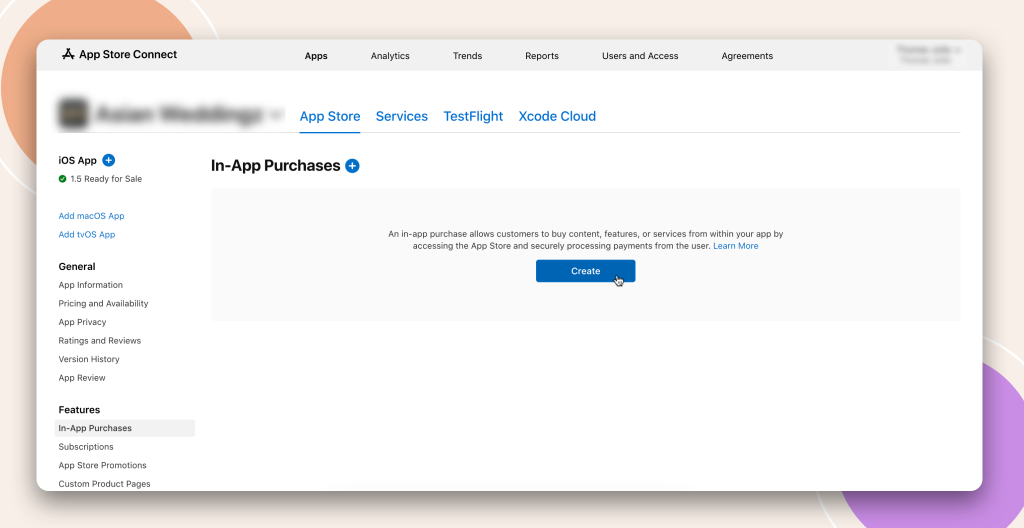This screenshot has width=1024, height=528.
Task: Click the iOS App heading text
Action: [78, 161]
